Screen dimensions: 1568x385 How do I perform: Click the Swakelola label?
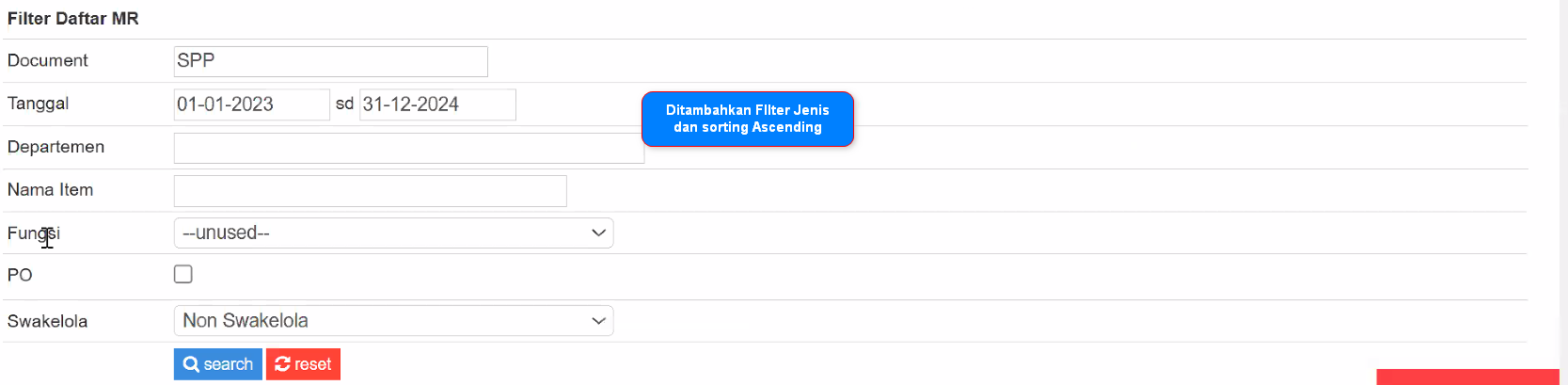coord(48,321)
